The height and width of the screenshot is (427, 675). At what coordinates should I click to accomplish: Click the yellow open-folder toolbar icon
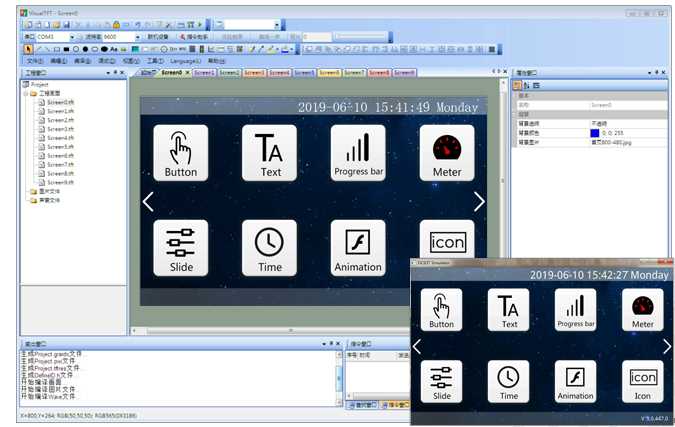click(x=56, y=25)
